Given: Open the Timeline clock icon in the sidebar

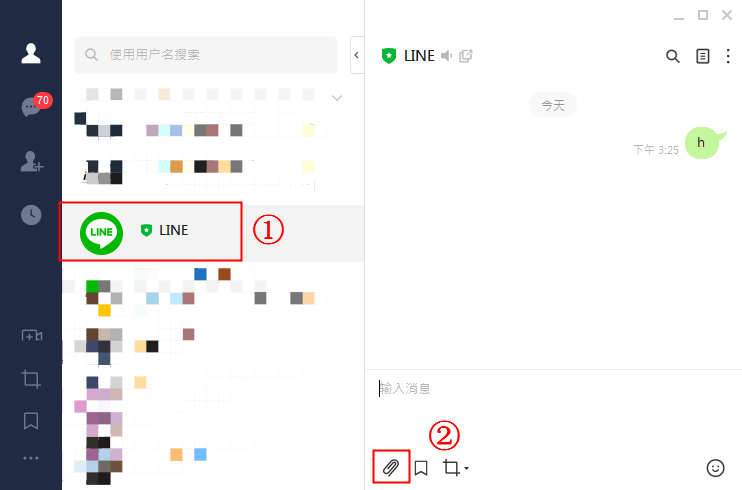Looking at the screenshot, I should coord(31,215).
